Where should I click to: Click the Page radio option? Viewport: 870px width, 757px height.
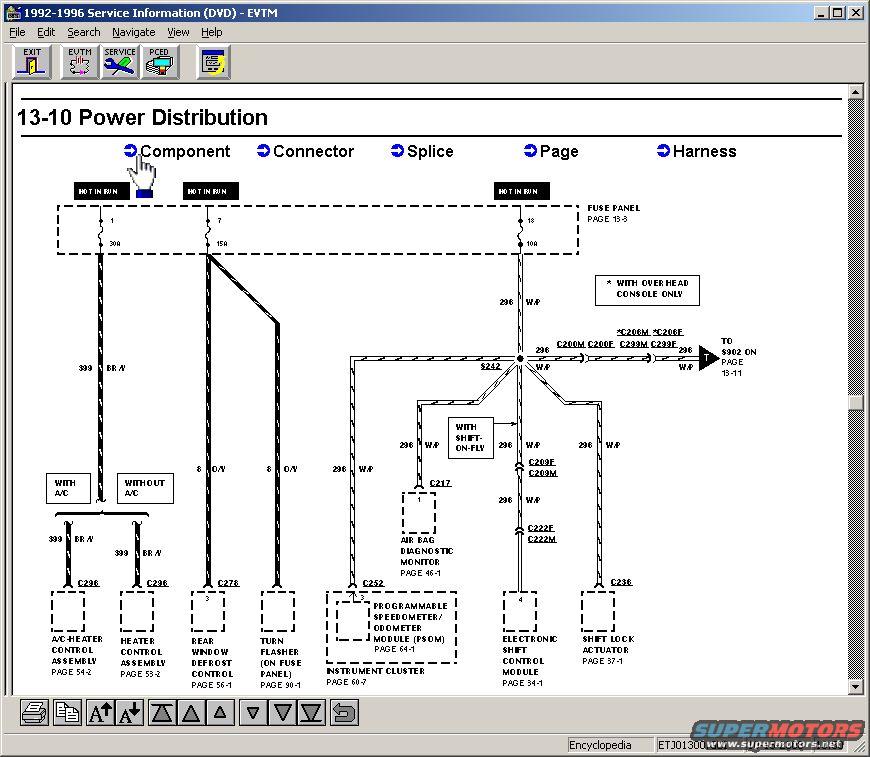(530, 151)
